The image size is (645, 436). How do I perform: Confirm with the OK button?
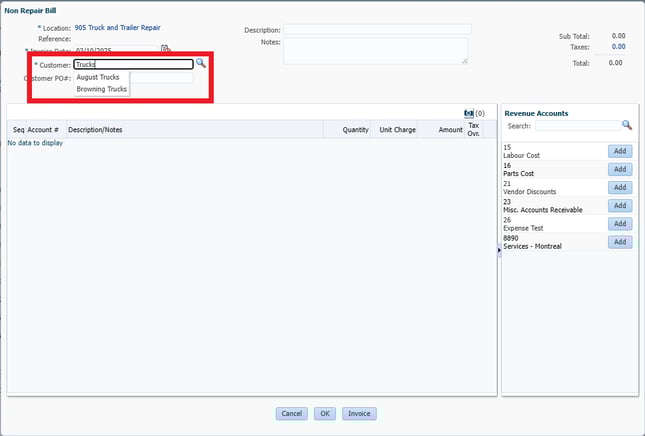click(x=325, y=413)
